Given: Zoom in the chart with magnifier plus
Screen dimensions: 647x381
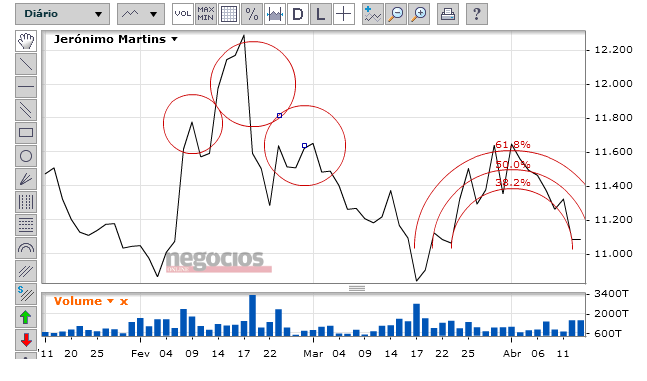Looking at the screenshot, I should pyautogui.click(x=419, y=14).
